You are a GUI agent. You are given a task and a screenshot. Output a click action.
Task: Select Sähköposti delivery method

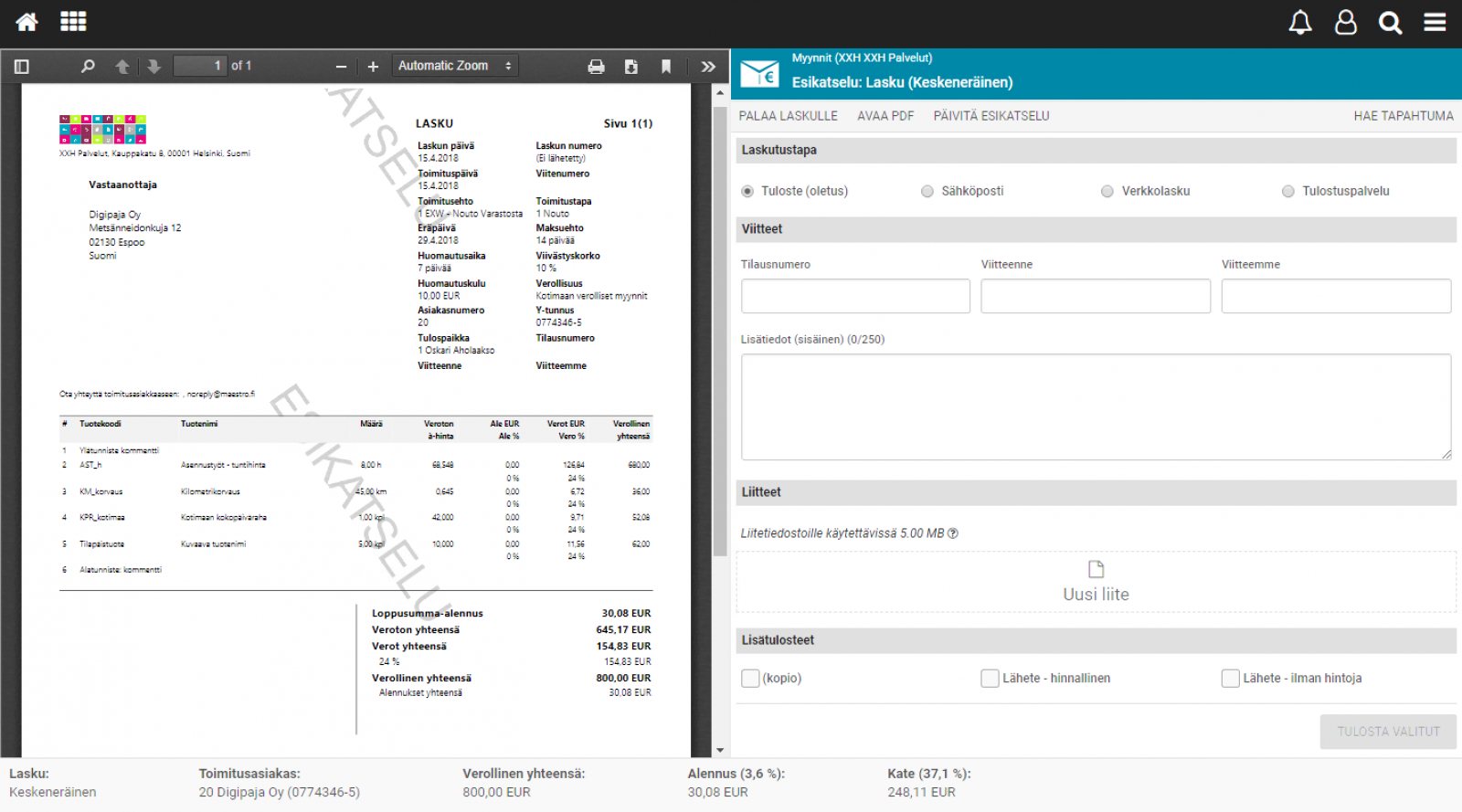[927, 191]
